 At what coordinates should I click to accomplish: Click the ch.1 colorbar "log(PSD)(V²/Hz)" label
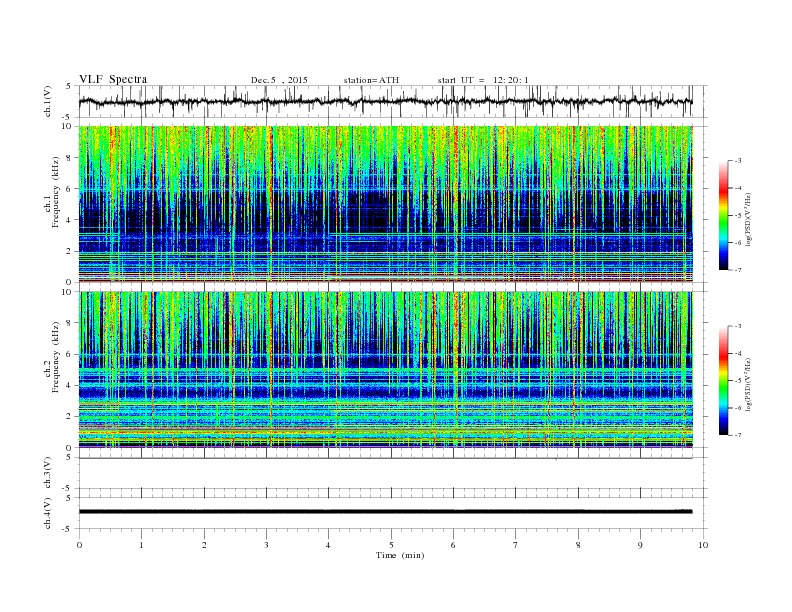[749, 219]
